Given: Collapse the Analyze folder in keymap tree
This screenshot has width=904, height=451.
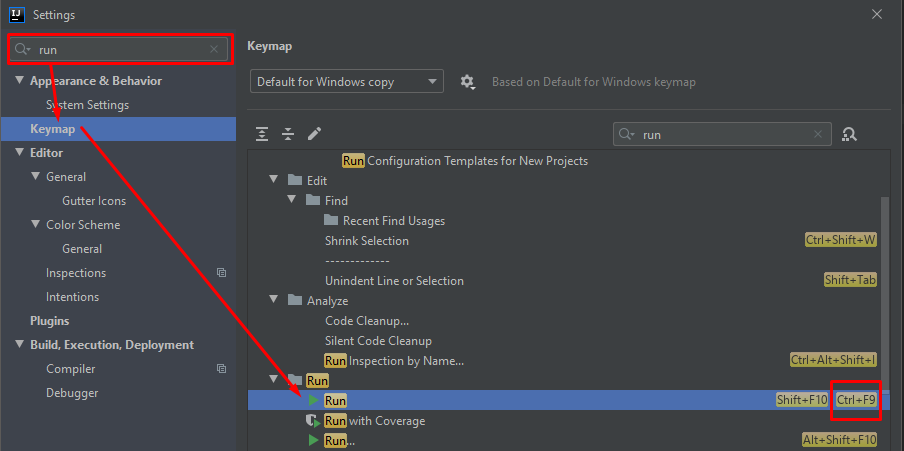Looking at the screenshot, I should [274, 301].
